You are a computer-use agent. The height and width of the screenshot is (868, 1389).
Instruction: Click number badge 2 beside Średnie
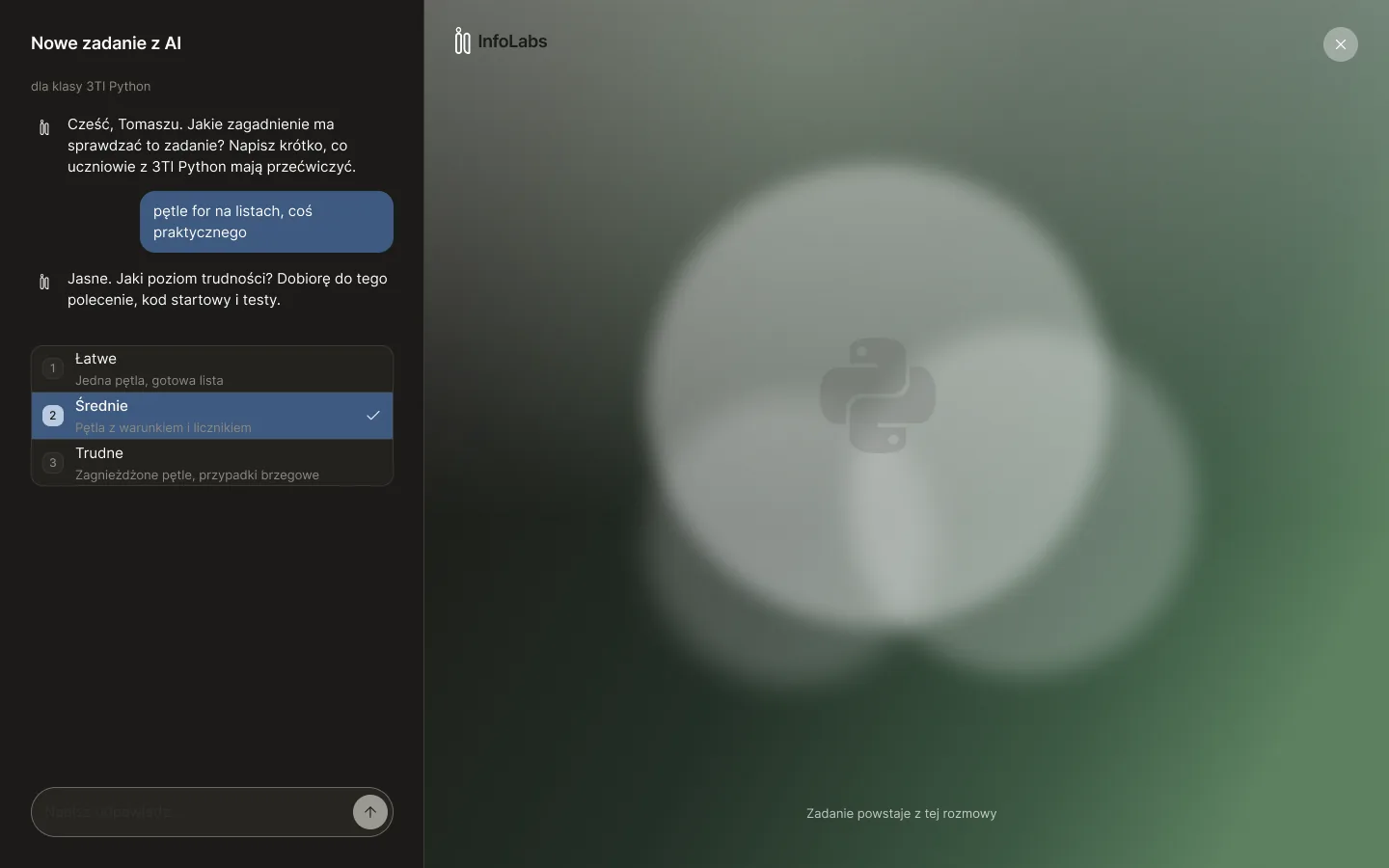tap(53, 416)
